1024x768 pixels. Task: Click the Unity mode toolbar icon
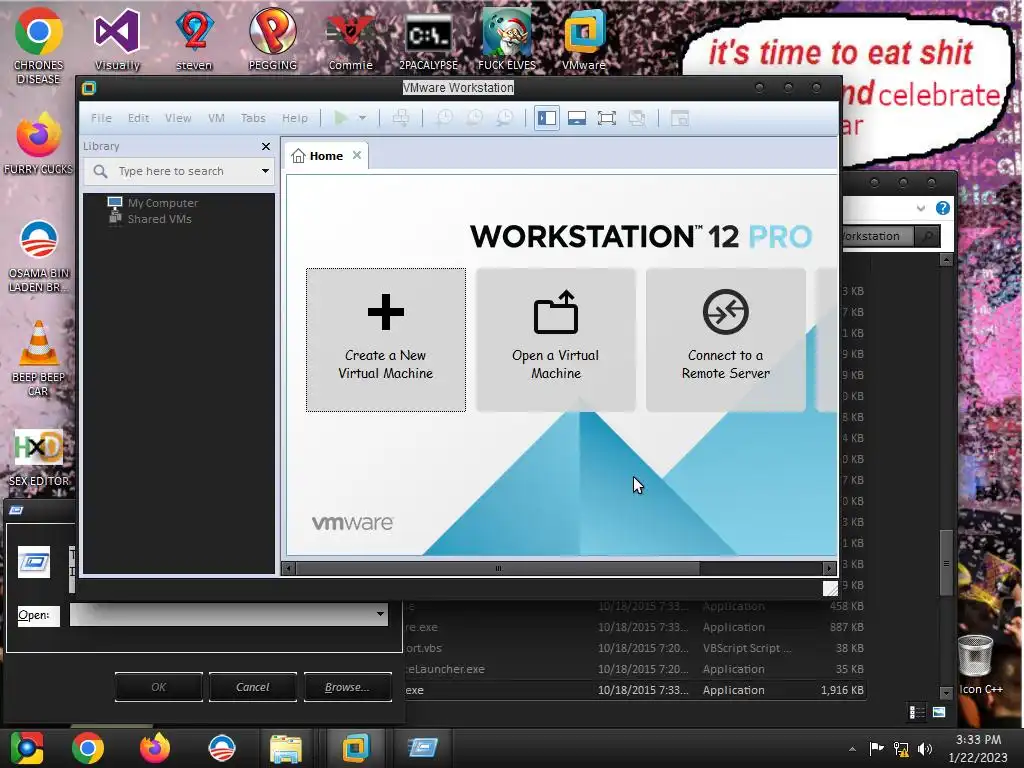(637, 118)
